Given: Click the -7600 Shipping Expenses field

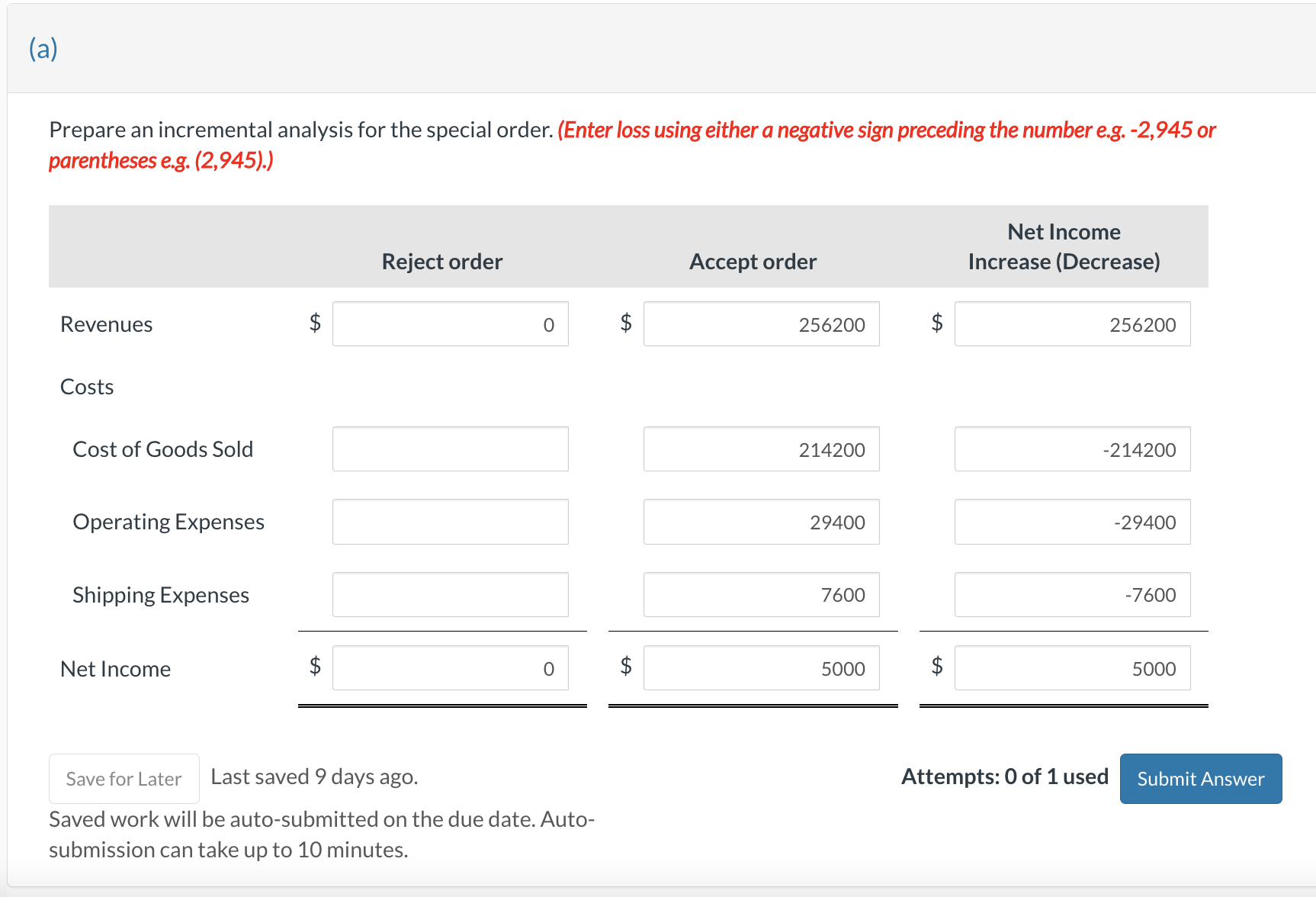Looking at the screenshot, I should [x=1071, y=594].
